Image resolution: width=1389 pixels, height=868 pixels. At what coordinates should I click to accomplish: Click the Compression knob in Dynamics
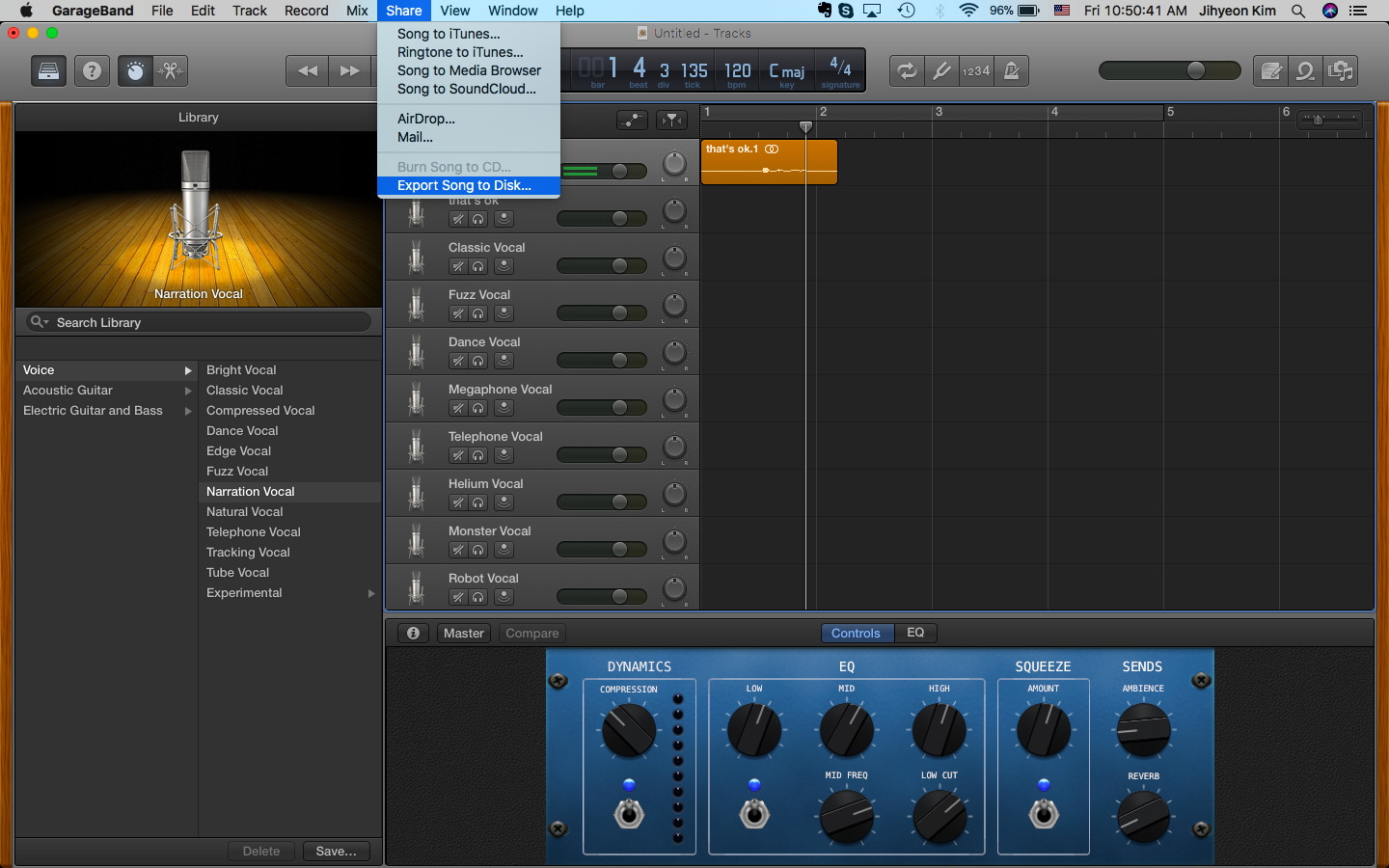(629, 730)
